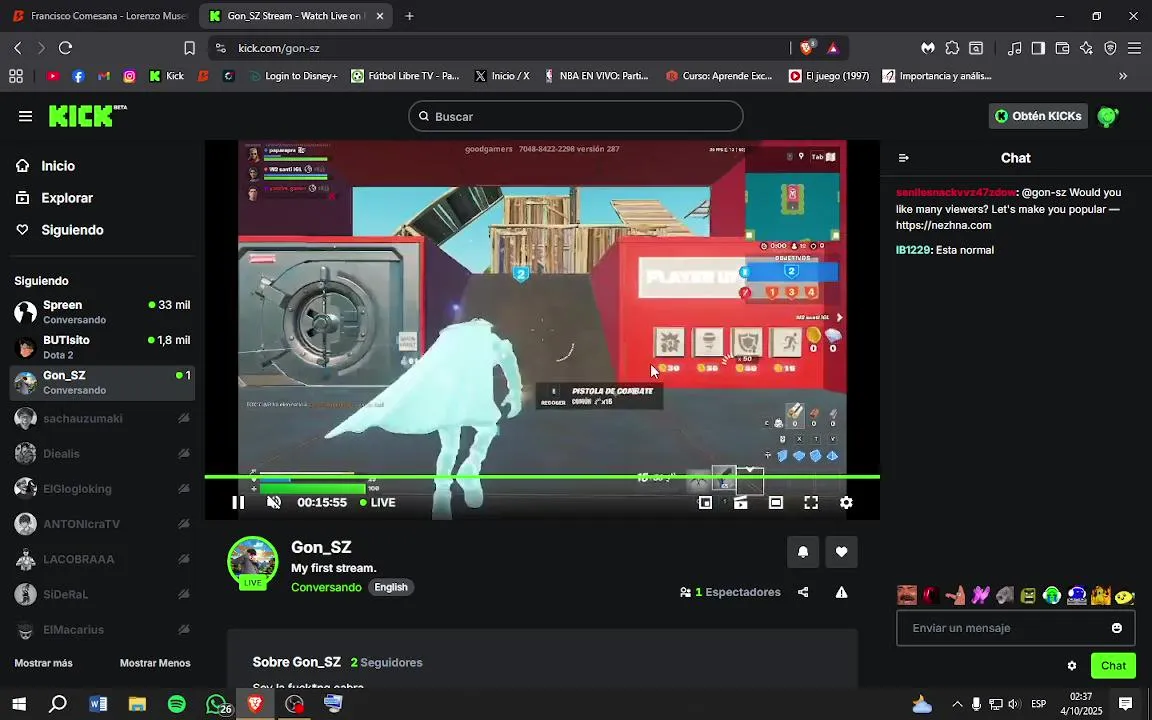
Task: Show hidden bookmarks chevron
Action: [1123, 76]
